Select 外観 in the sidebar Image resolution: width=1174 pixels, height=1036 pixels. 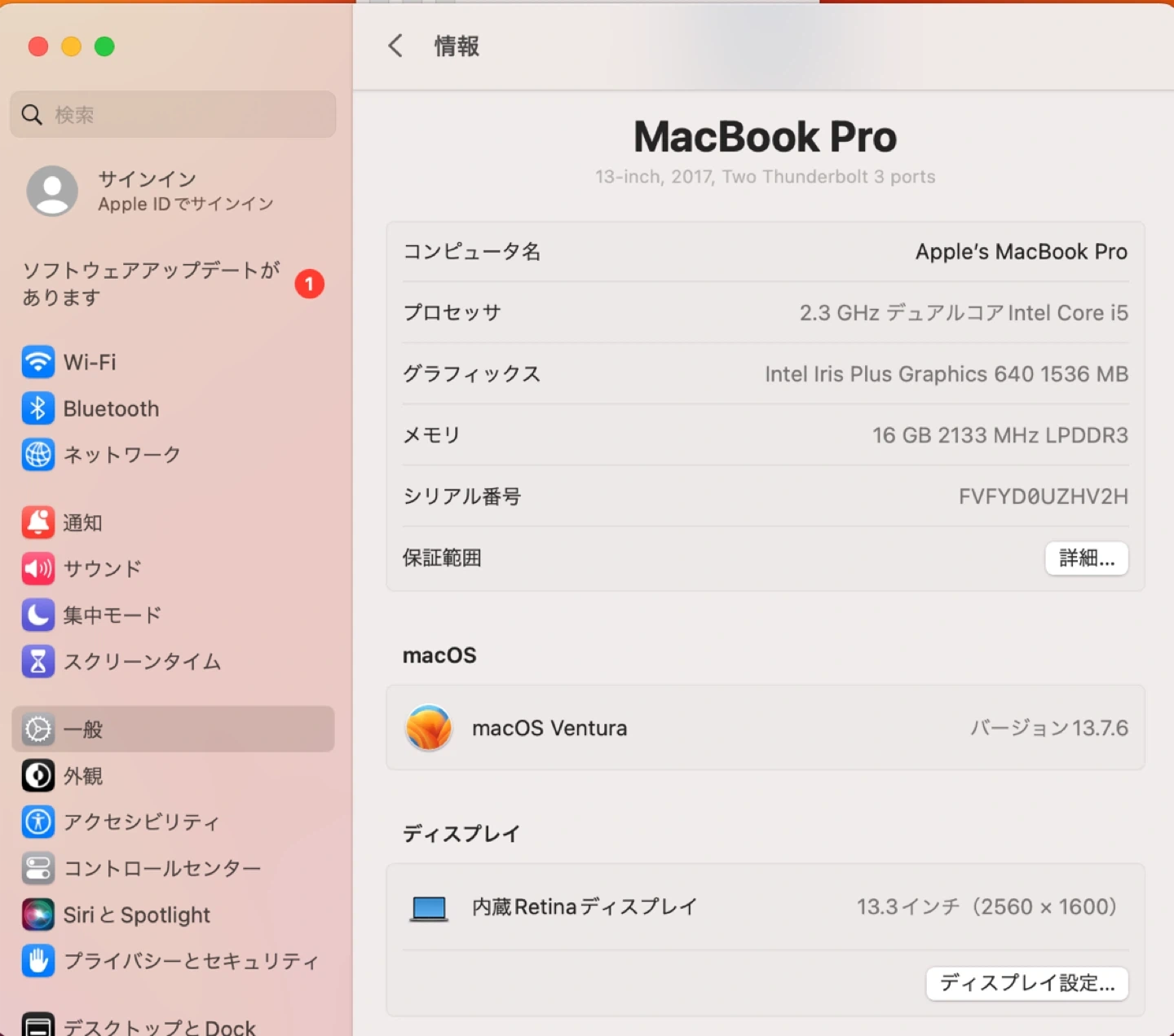pos(83,776)
